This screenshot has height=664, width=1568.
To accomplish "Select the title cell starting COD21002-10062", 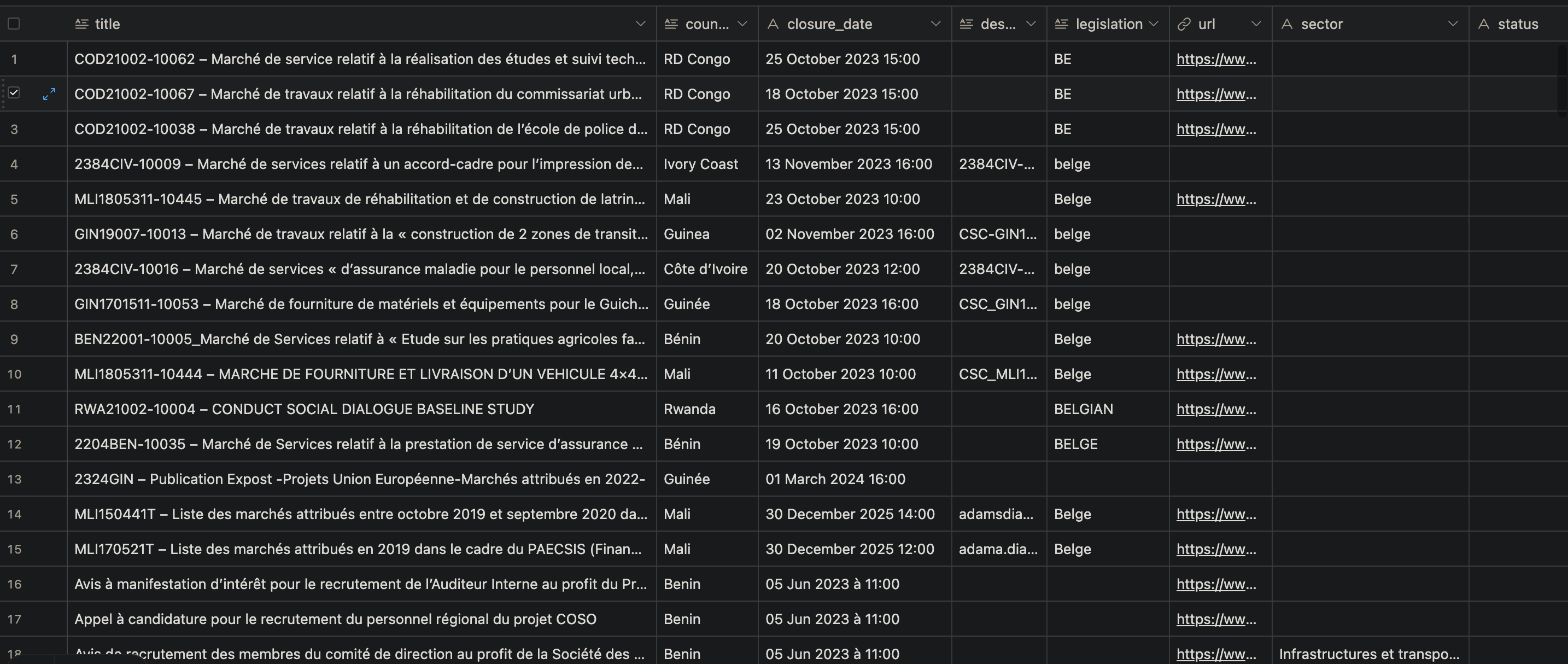I will [x=361, y=59].
